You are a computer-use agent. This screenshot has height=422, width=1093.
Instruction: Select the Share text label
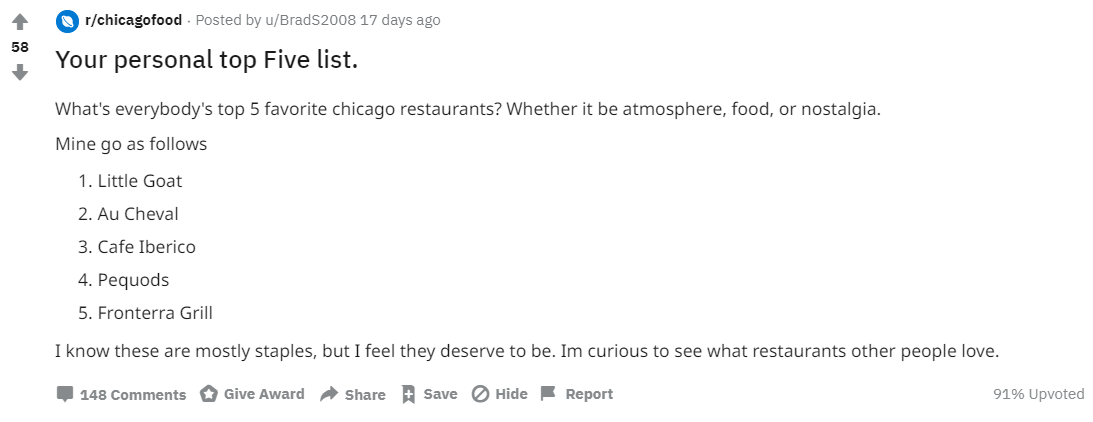pyautogui.click(x=365, y=395)
